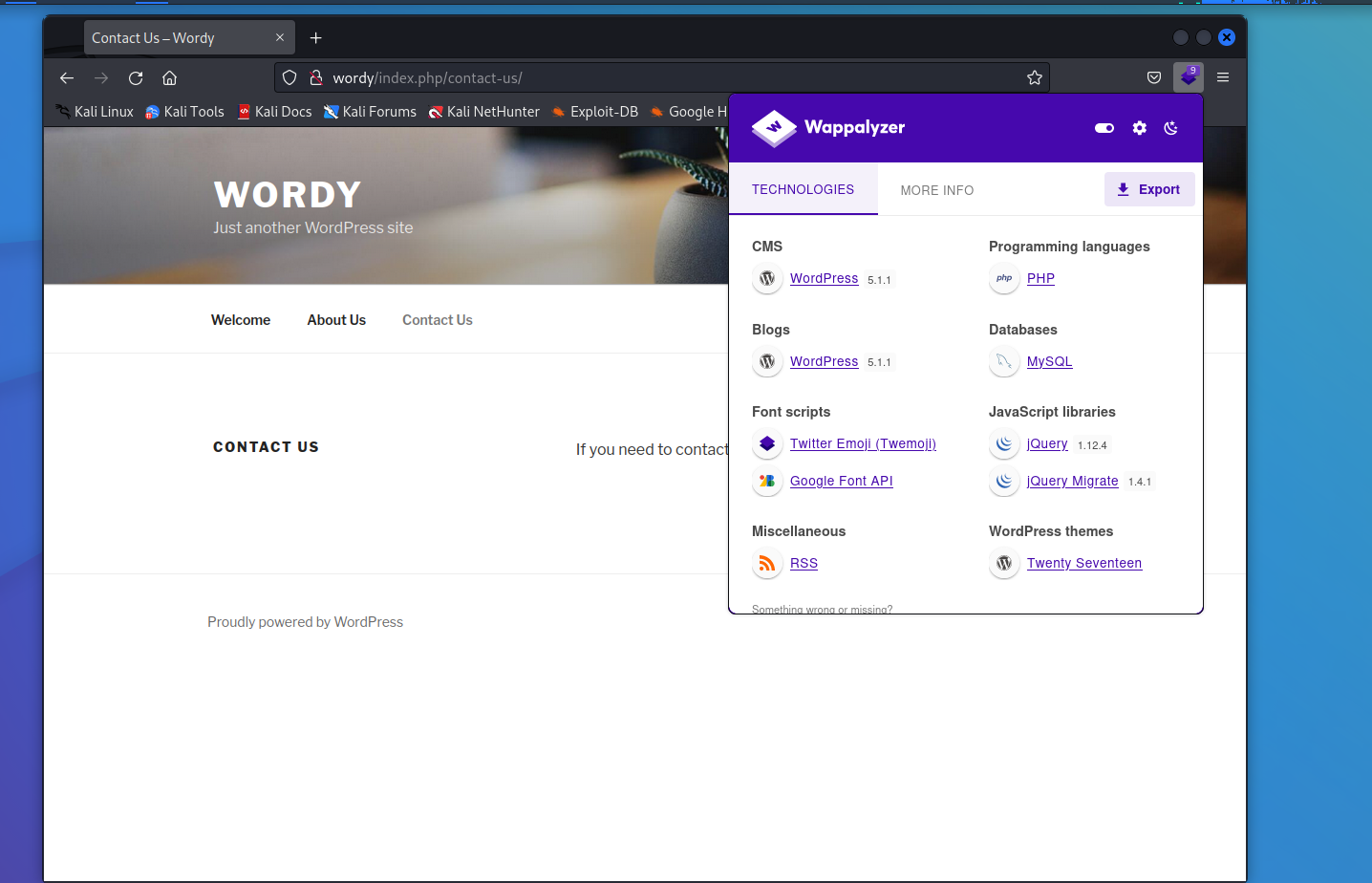Click the insecure connection padlock icon

(x=316, y=77)
